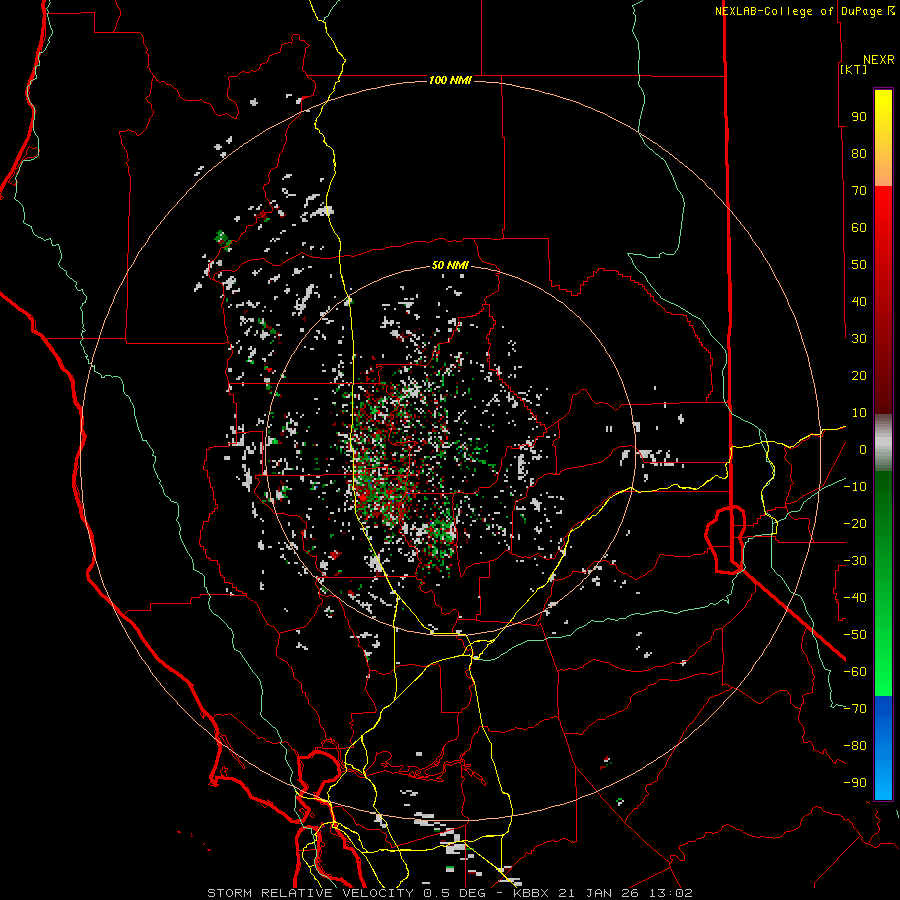The height and width of the screenshot is (900, 900).
Task: Click the '-70' label on velocity scale
Action: point(855,709)
